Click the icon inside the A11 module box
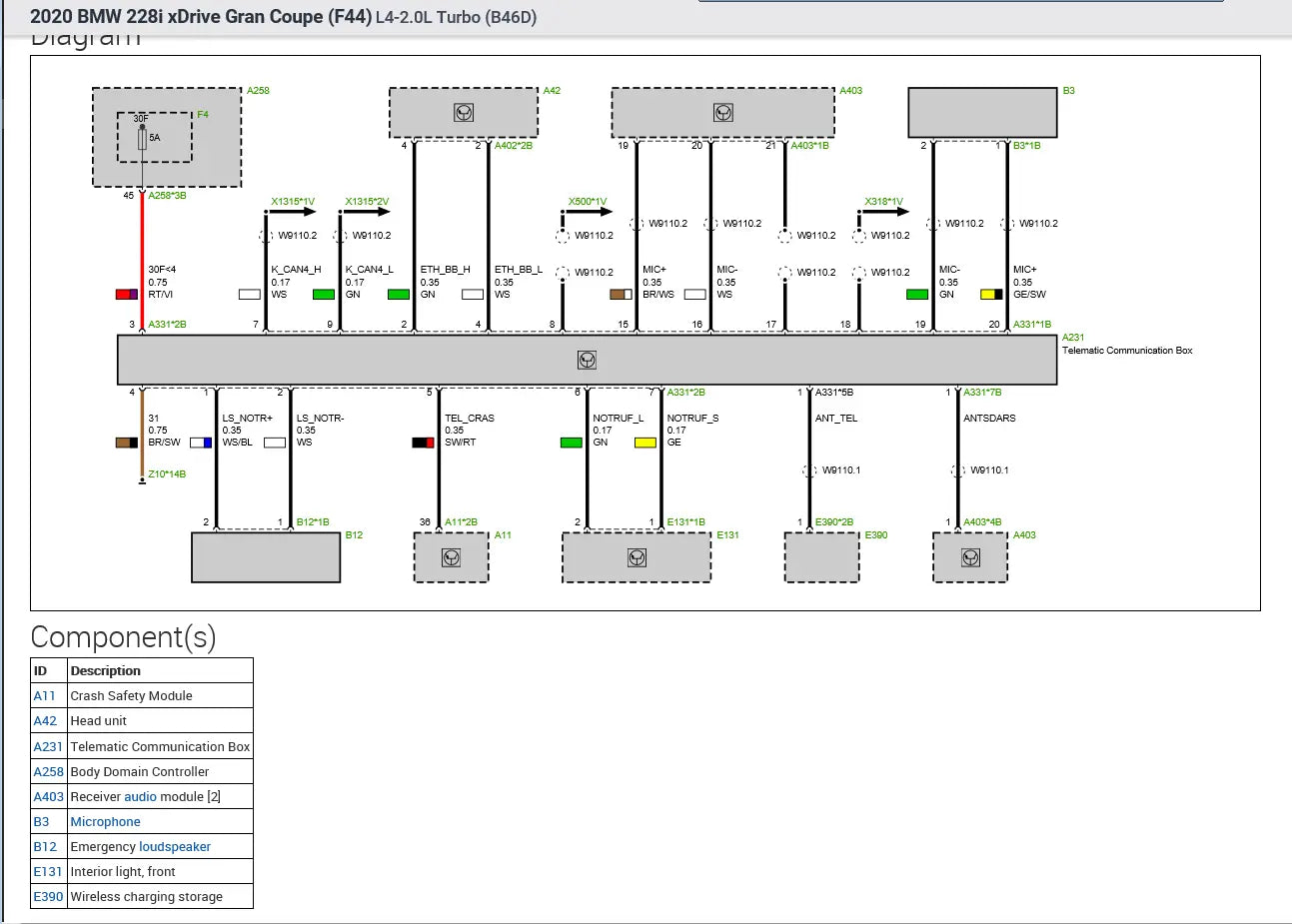This screenshot has width=1292, height=924. click(452, 557)
